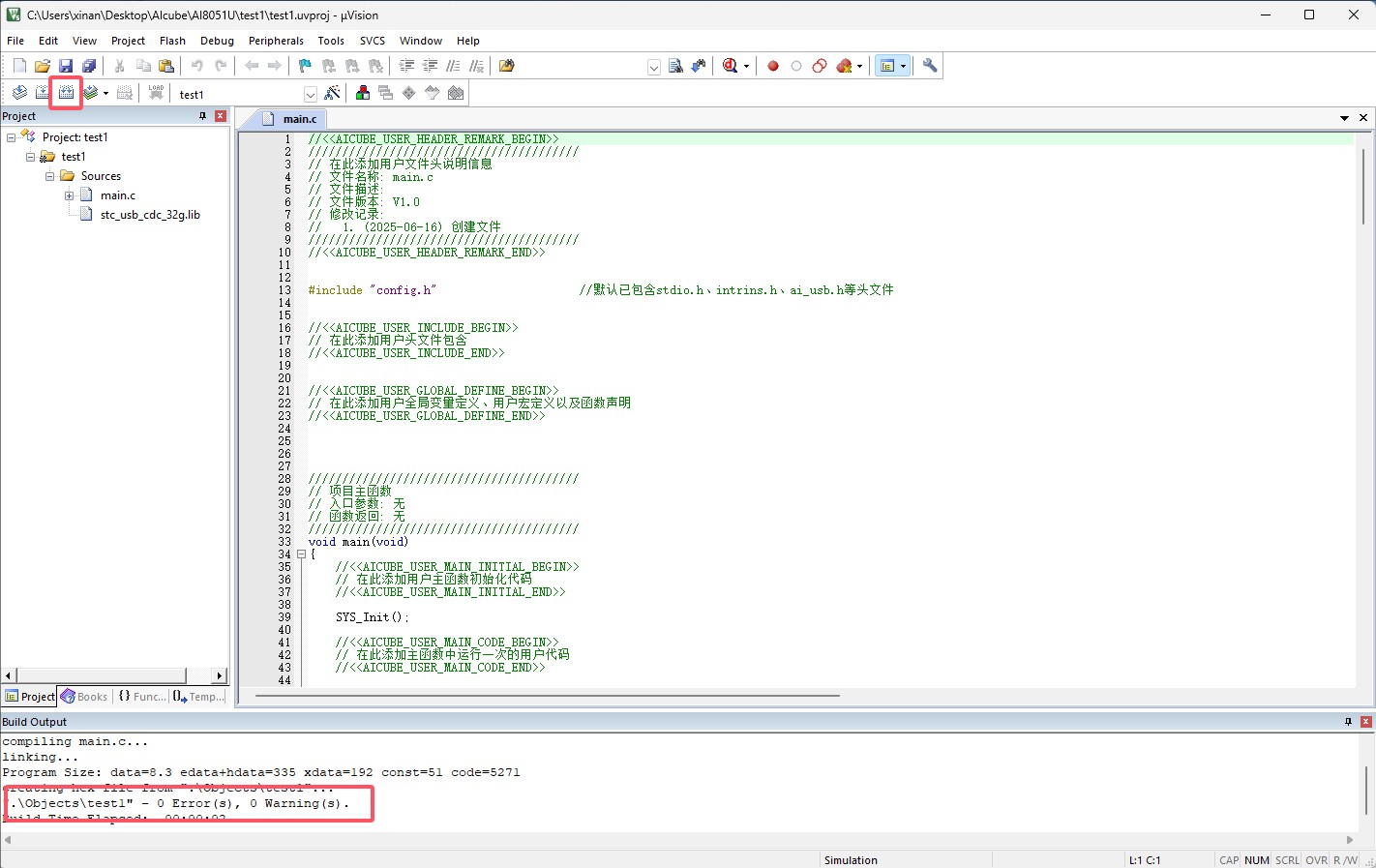The width and height of the screenshot is (1376, 868).
Task: Close the Build Output panel
Action: (1365, 722)
